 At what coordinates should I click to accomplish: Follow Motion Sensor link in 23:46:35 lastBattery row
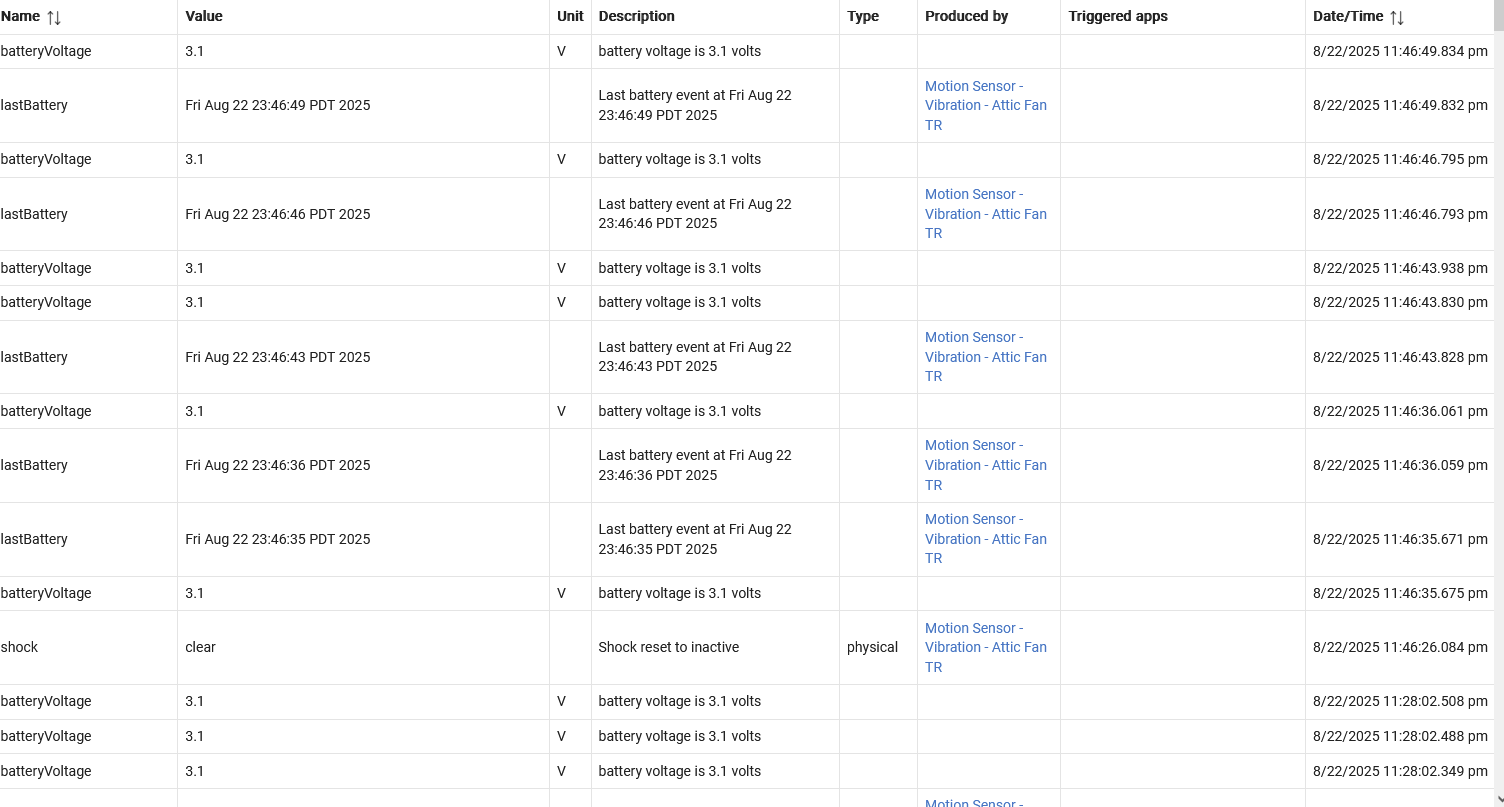[x=985, y=539]
